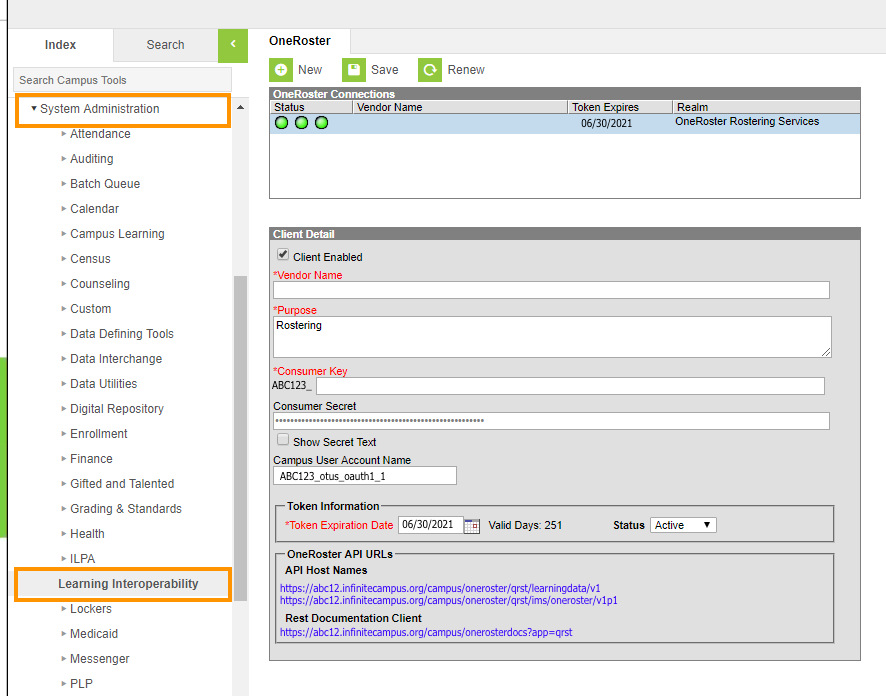Collapse the sidebar with the green arrow
This screenshot has width=886, height=696.
point(233,45)
